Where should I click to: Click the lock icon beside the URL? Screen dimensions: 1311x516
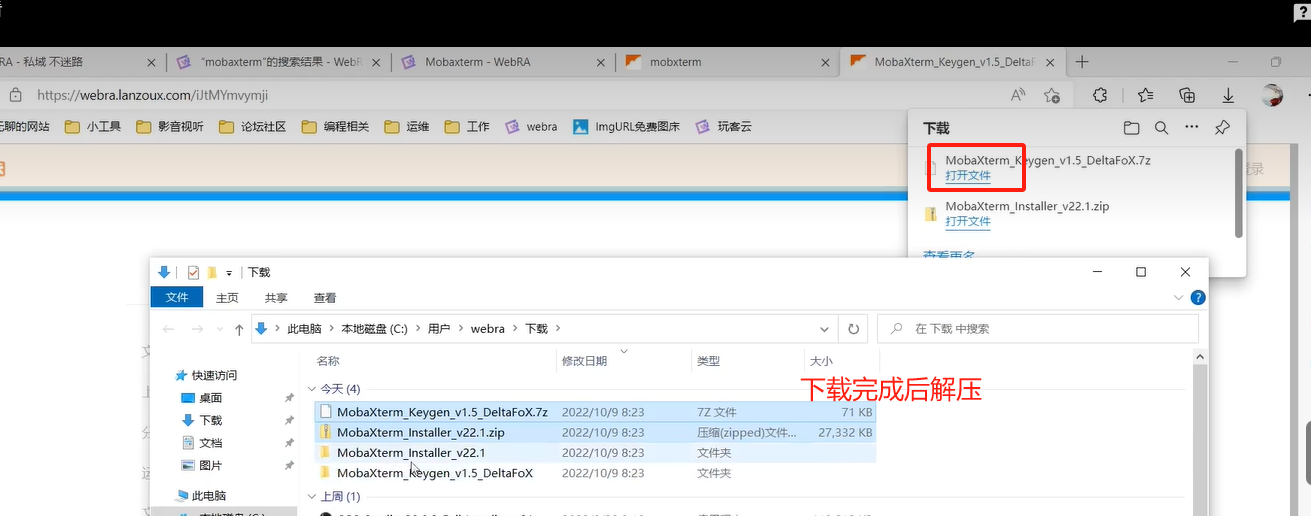coord(15,95)
